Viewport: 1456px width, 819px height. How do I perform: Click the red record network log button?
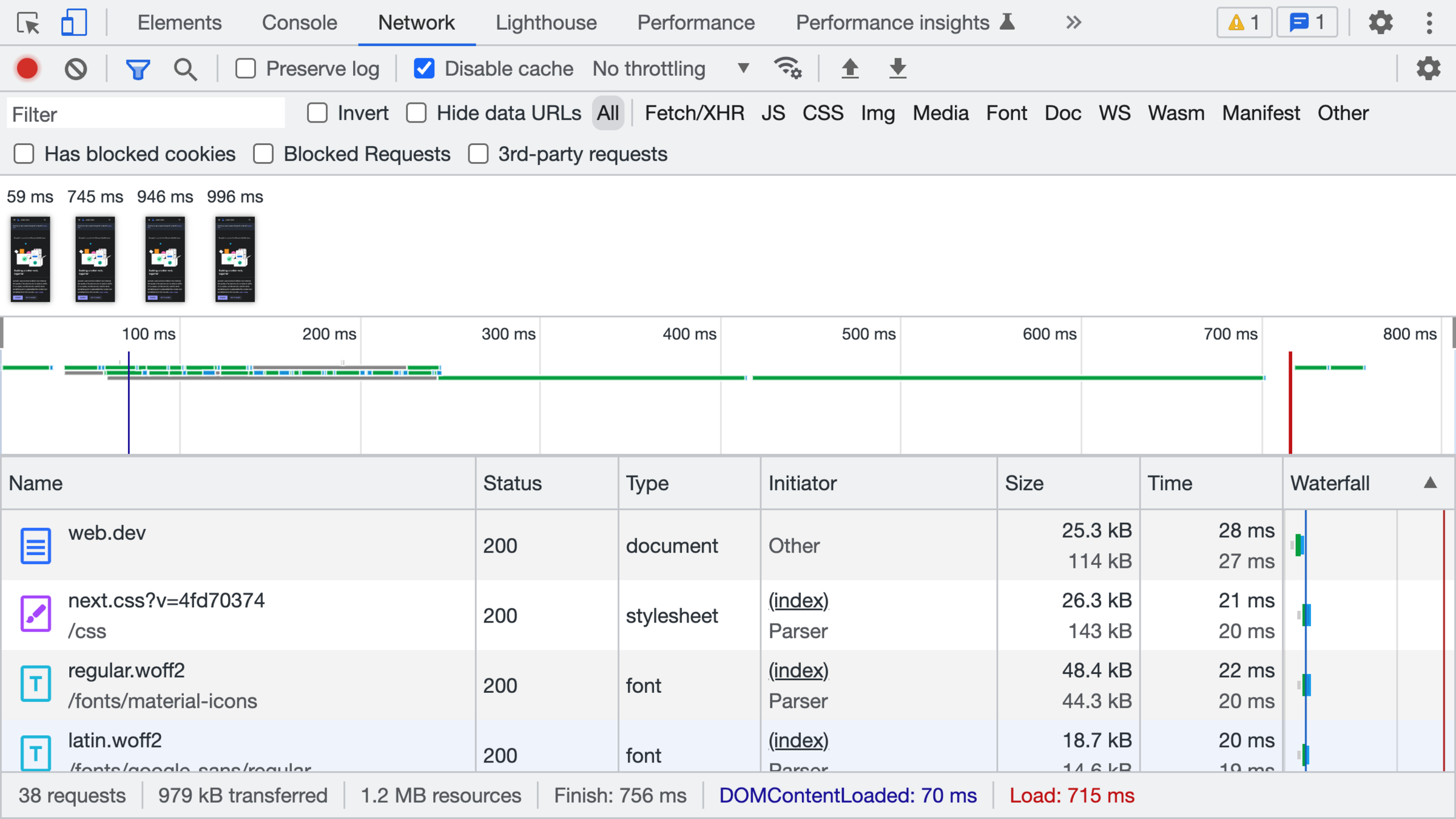(27, 69)
